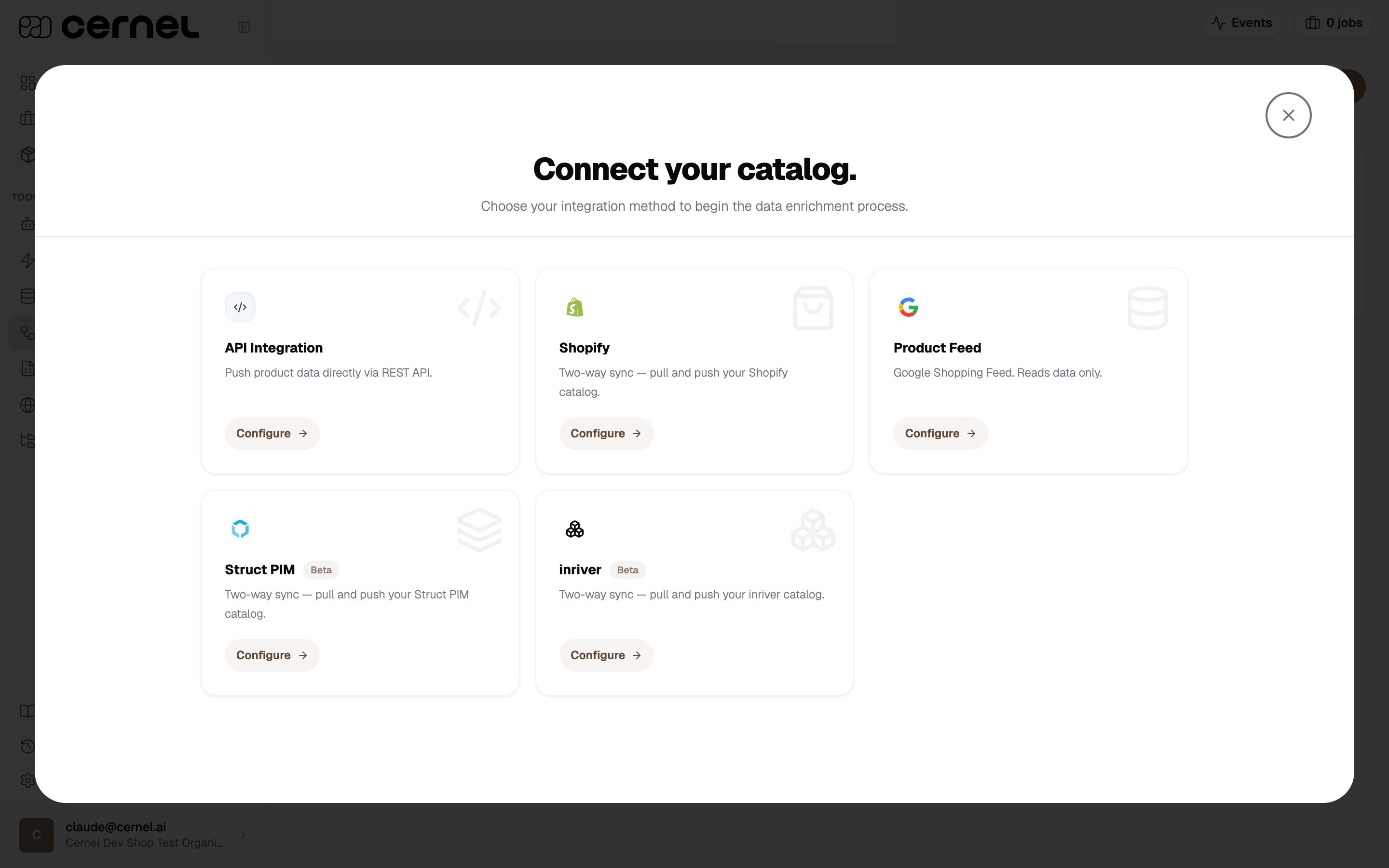Viewport: 1389px width, 868px height.
Task: Click 'Push product data directly via REST API.'
Action: (328, 373)
